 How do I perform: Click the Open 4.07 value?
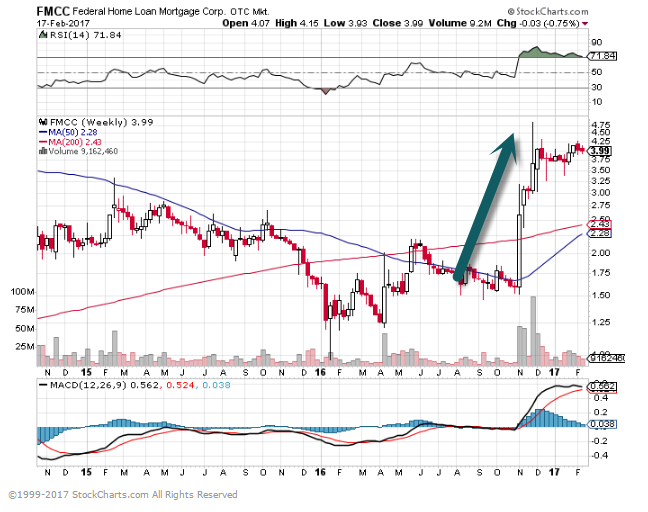(x=246, y=23)
